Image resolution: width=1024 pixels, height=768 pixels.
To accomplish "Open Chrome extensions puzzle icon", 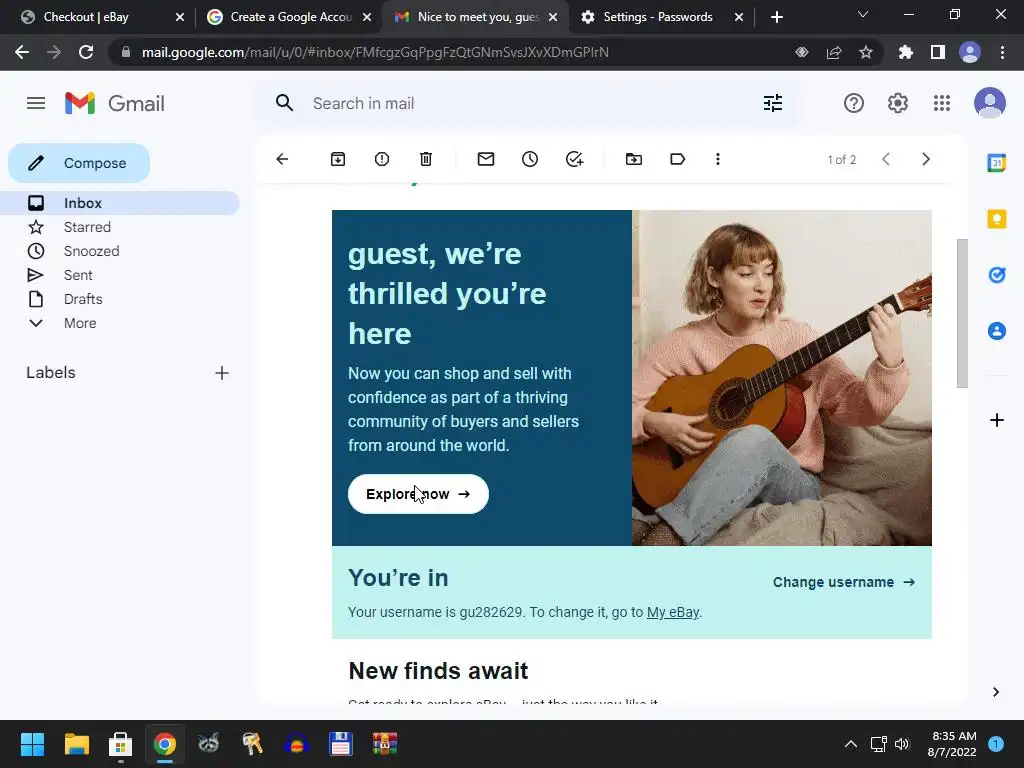I will 905,52.
